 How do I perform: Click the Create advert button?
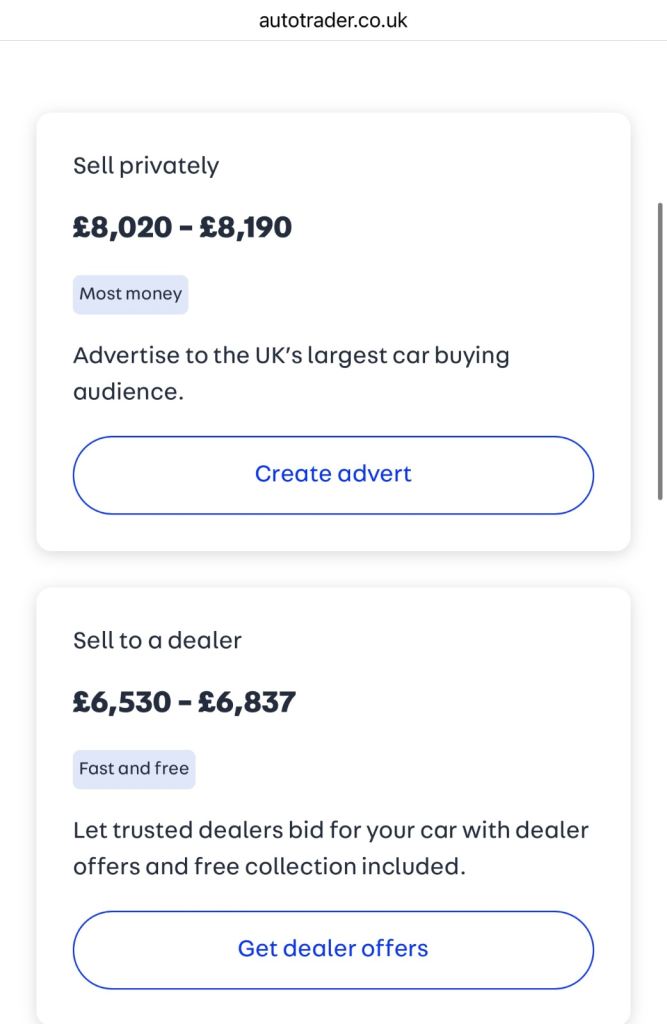pos(333,474)
